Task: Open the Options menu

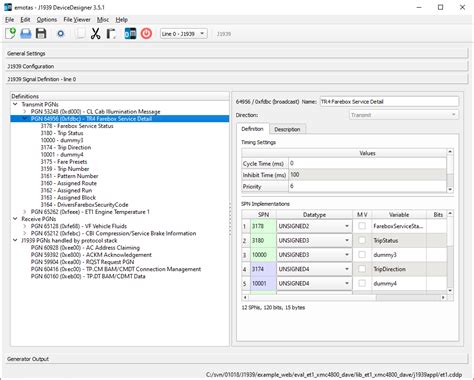Action: click(x=47, y=20)
